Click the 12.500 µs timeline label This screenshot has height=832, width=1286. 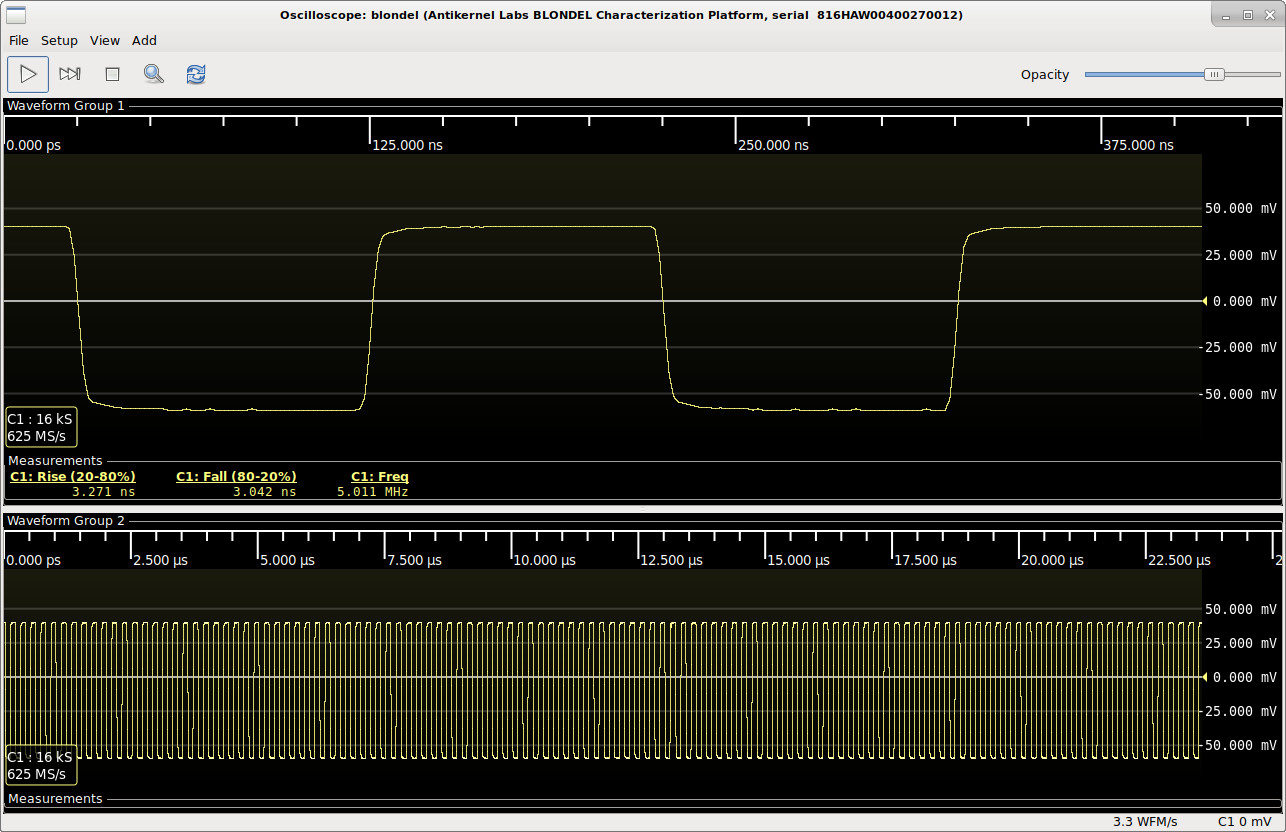point(672,560)
